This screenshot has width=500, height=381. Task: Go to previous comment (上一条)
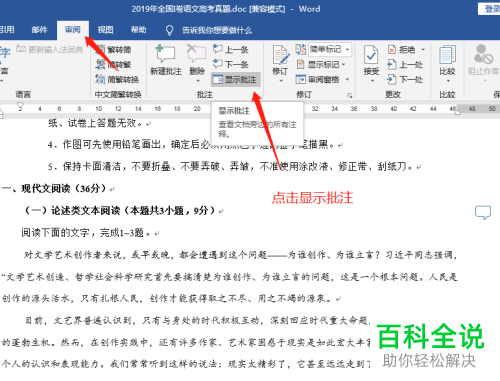point(231,50)
